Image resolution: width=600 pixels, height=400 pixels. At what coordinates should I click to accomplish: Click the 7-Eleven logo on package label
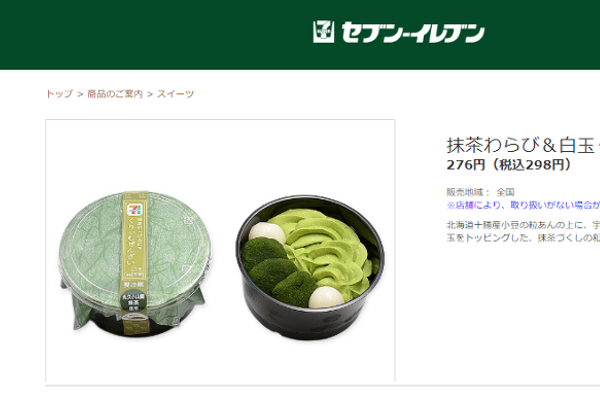[x=135, y=210]
